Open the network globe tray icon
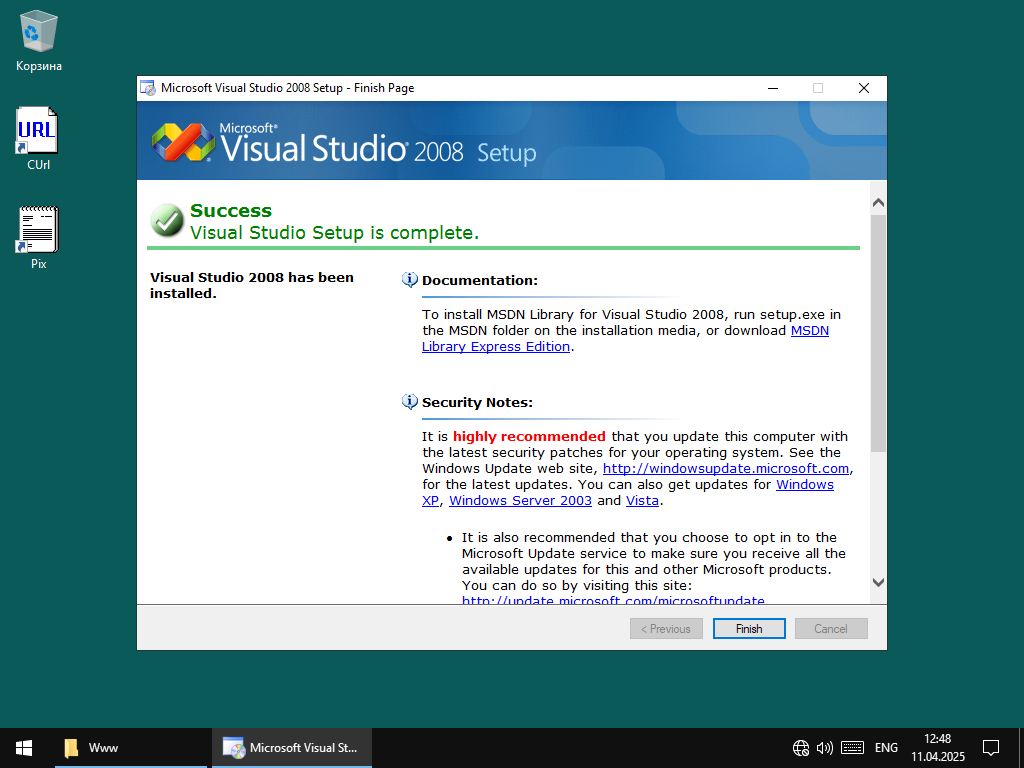Viewport: 1024px width, 768px height. 801,748
